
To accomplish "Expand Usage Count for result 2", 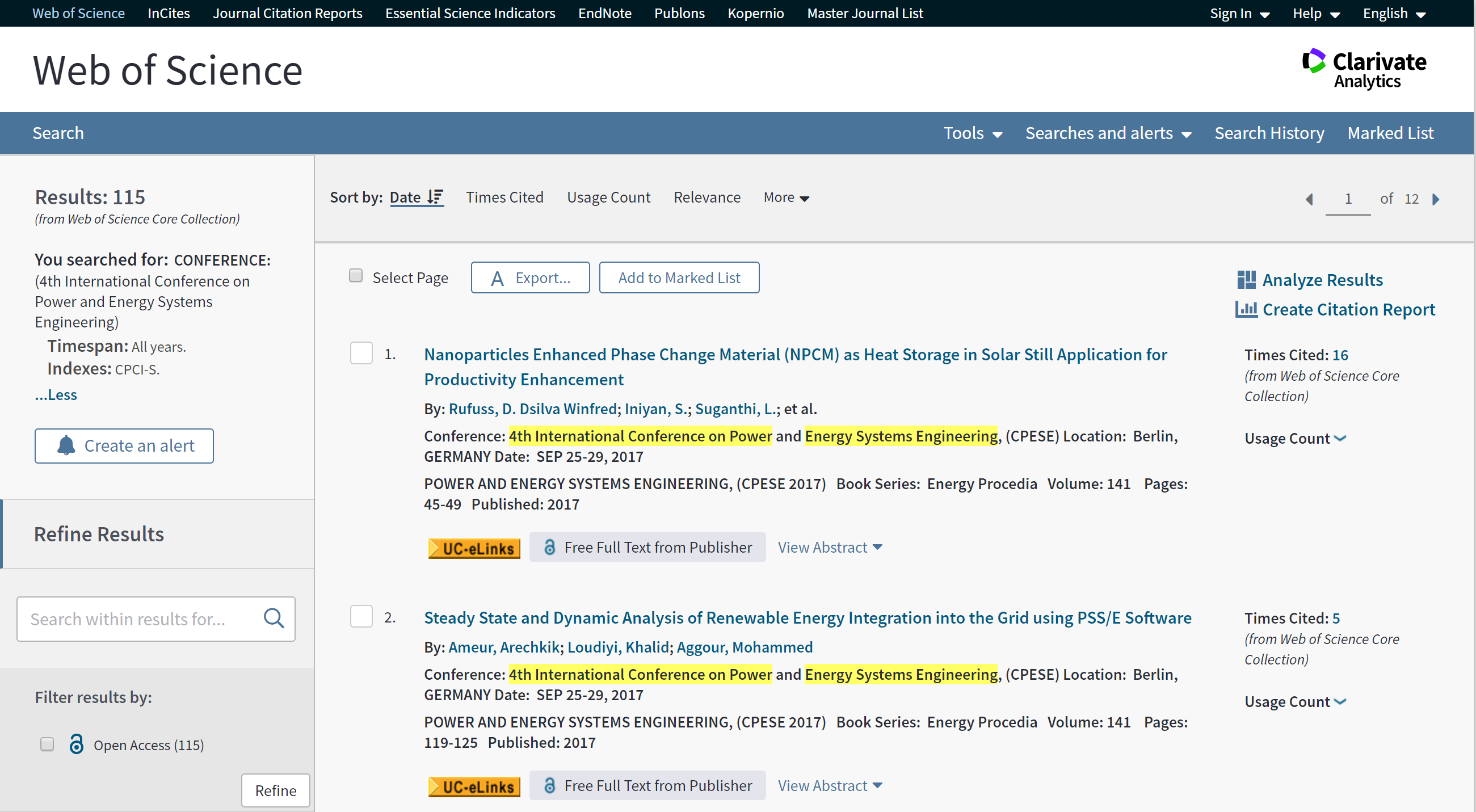I will (1295, 702).
